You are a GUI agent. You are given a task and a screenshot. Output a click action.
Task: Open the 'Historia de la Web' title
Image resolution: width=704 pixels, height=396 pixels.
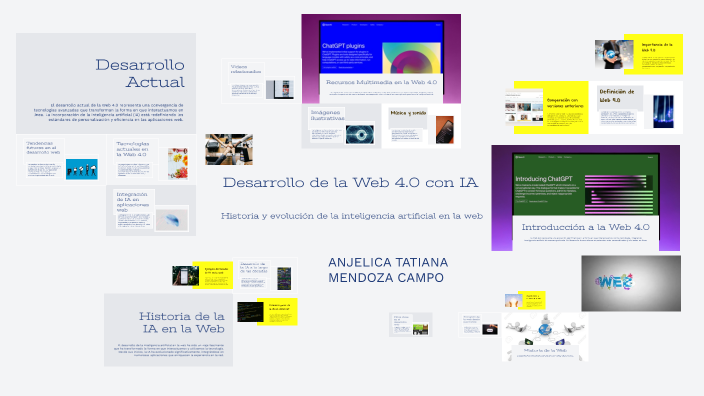point(545,350)
